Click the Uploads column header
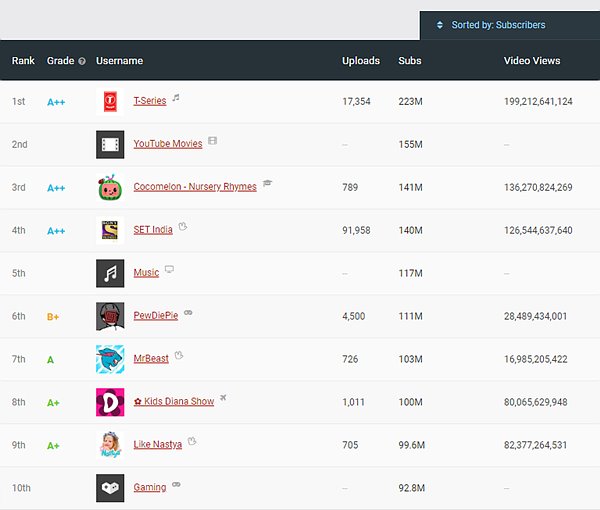 (361, 60)
